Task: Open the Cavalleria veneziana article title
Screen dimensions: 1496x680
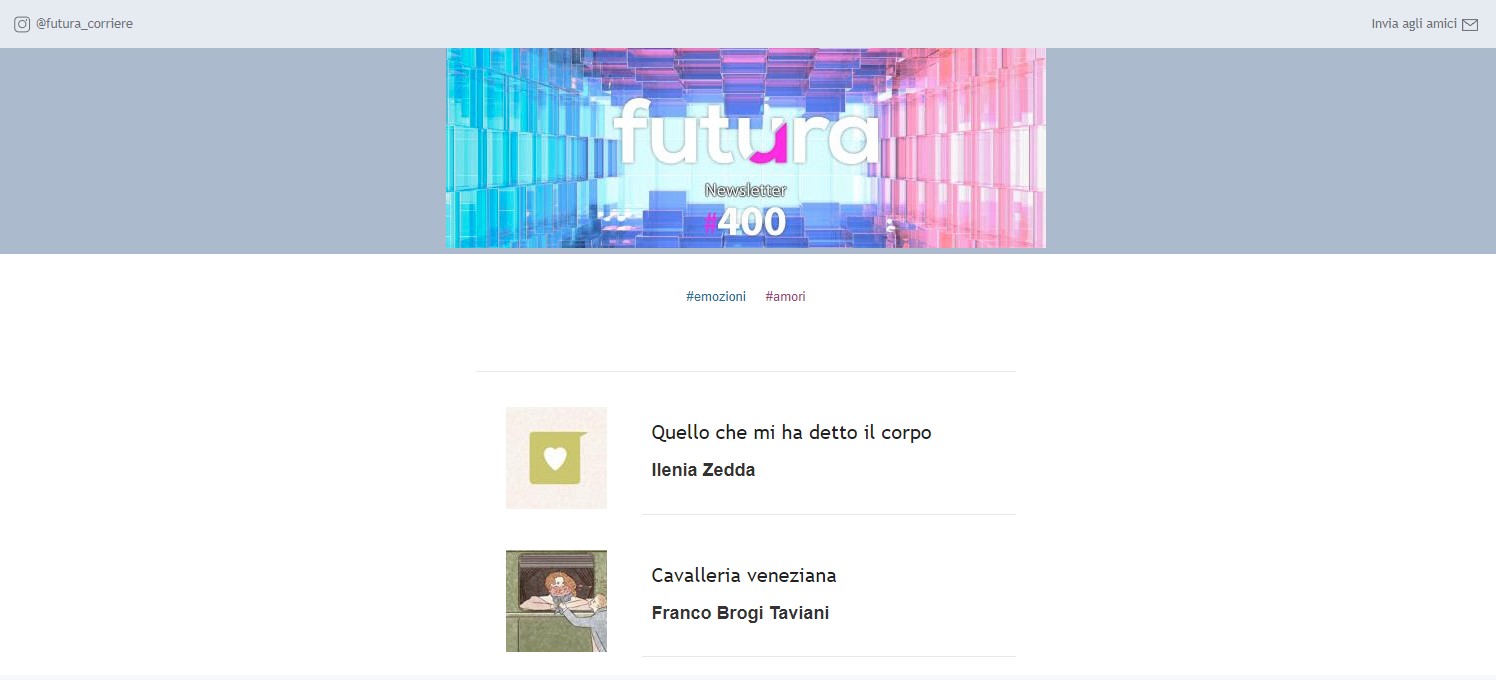Action: 744,576
